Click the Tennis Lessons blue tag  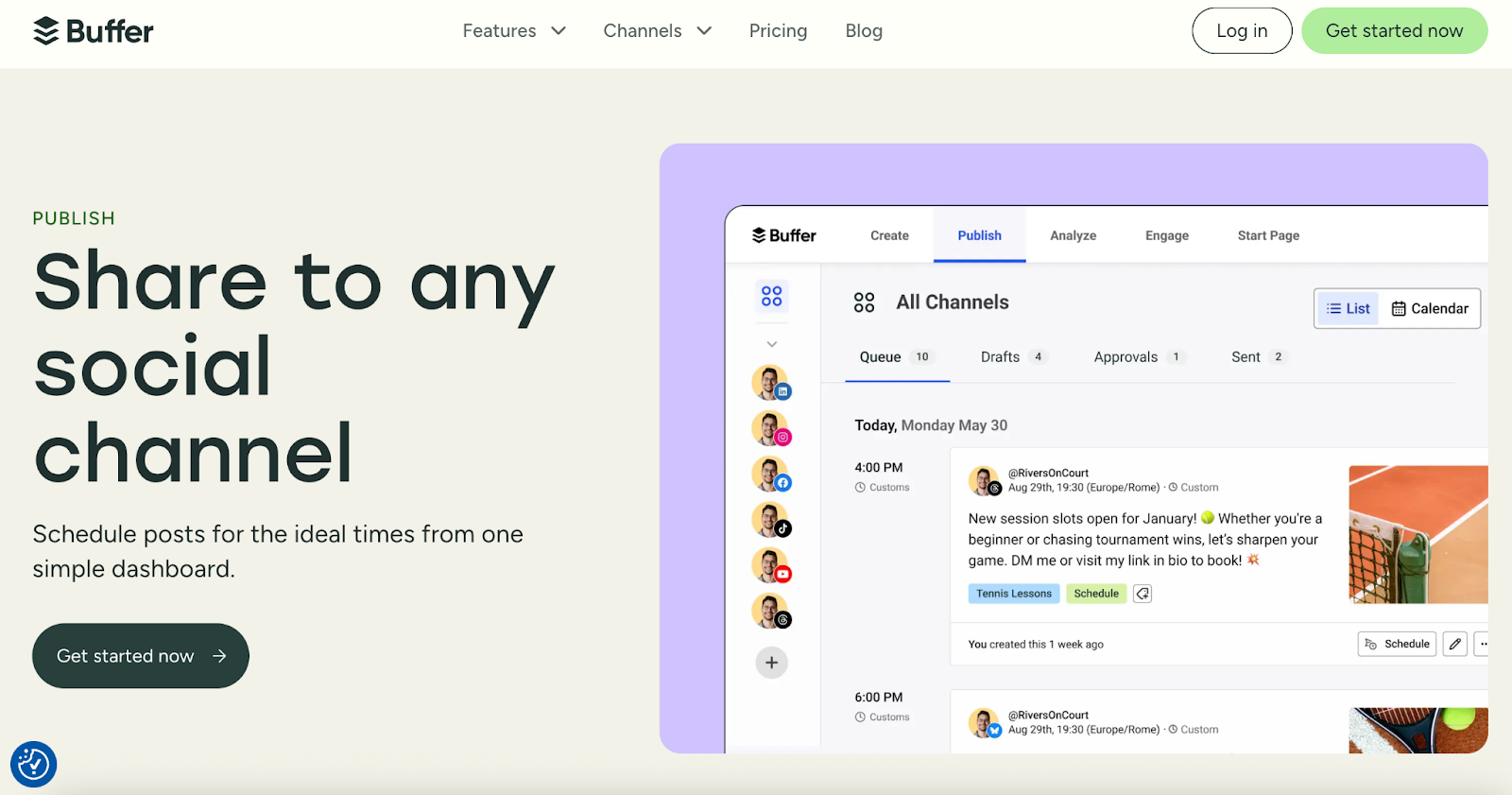click(x=1013, y=594)
